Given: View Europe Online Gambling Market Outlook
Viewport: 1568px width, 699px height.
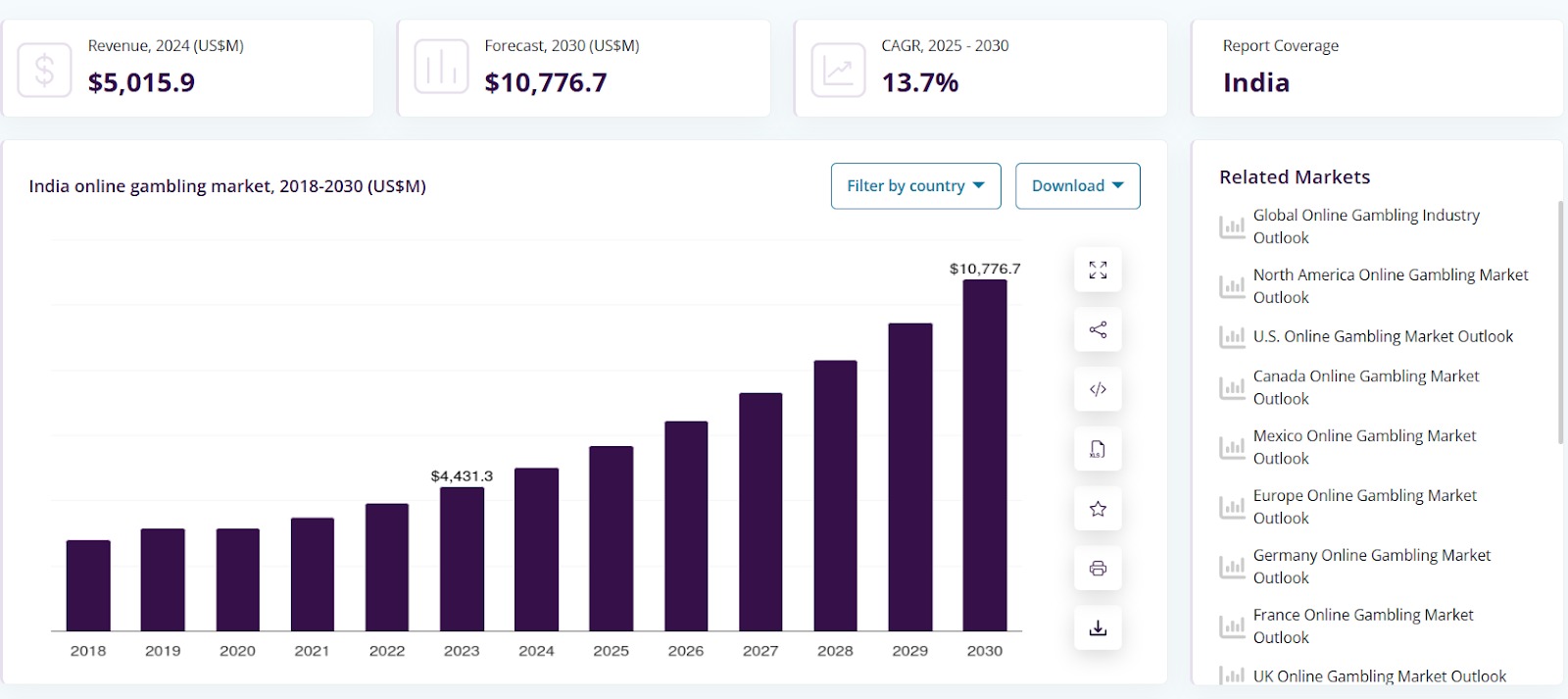Looking at the screenshot, I should tap(1365, 507).
